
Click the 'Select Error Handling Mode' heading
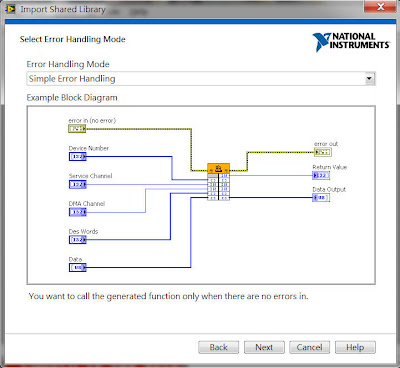coord(73,39)
